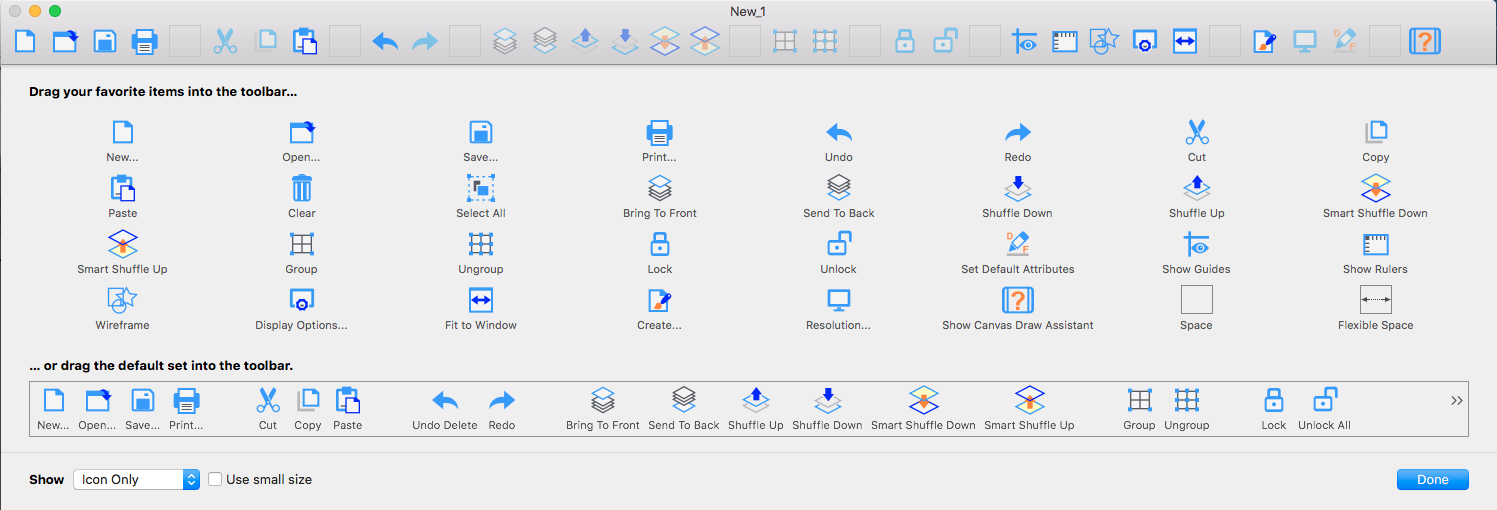Click the Save icon in top toolbar
The width and height of the screenshot is (1497, 510).
pyautogui.click(x=105, y=41)
